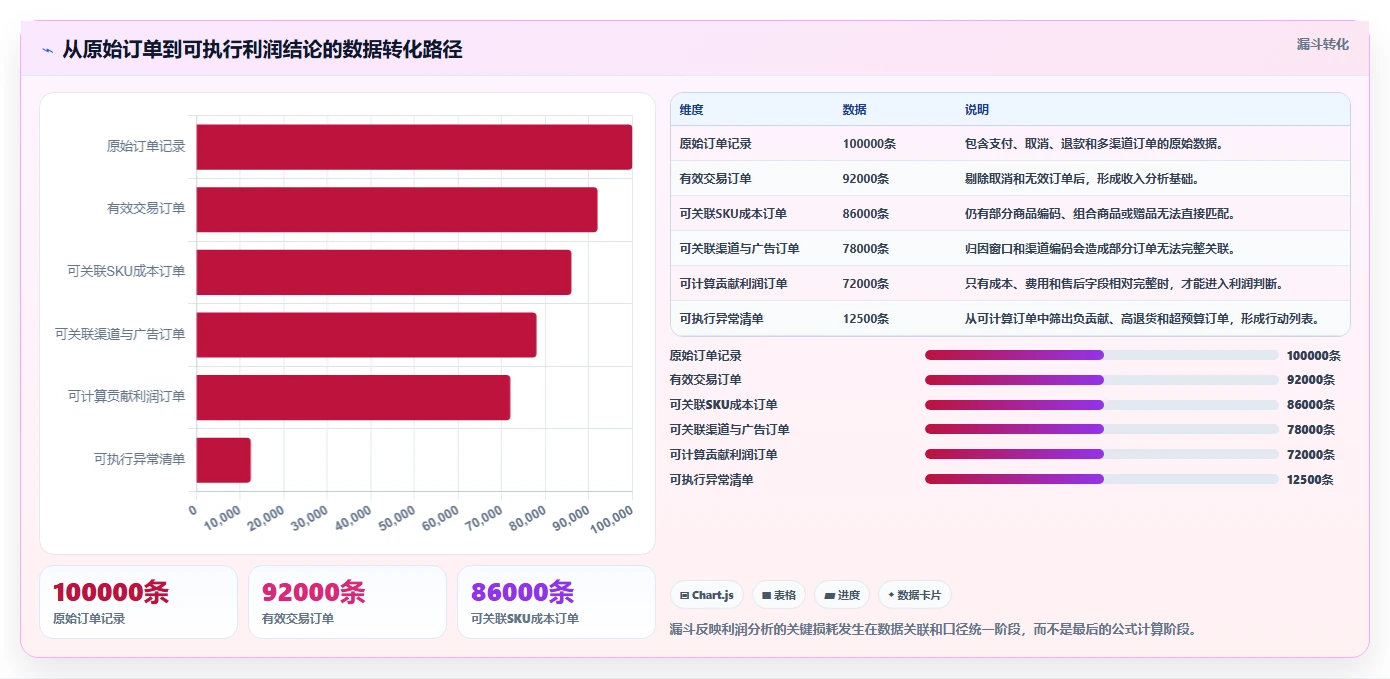
Task: Click the 可关联SKU成本订单 progress bar
Action: pos(1102,405)
